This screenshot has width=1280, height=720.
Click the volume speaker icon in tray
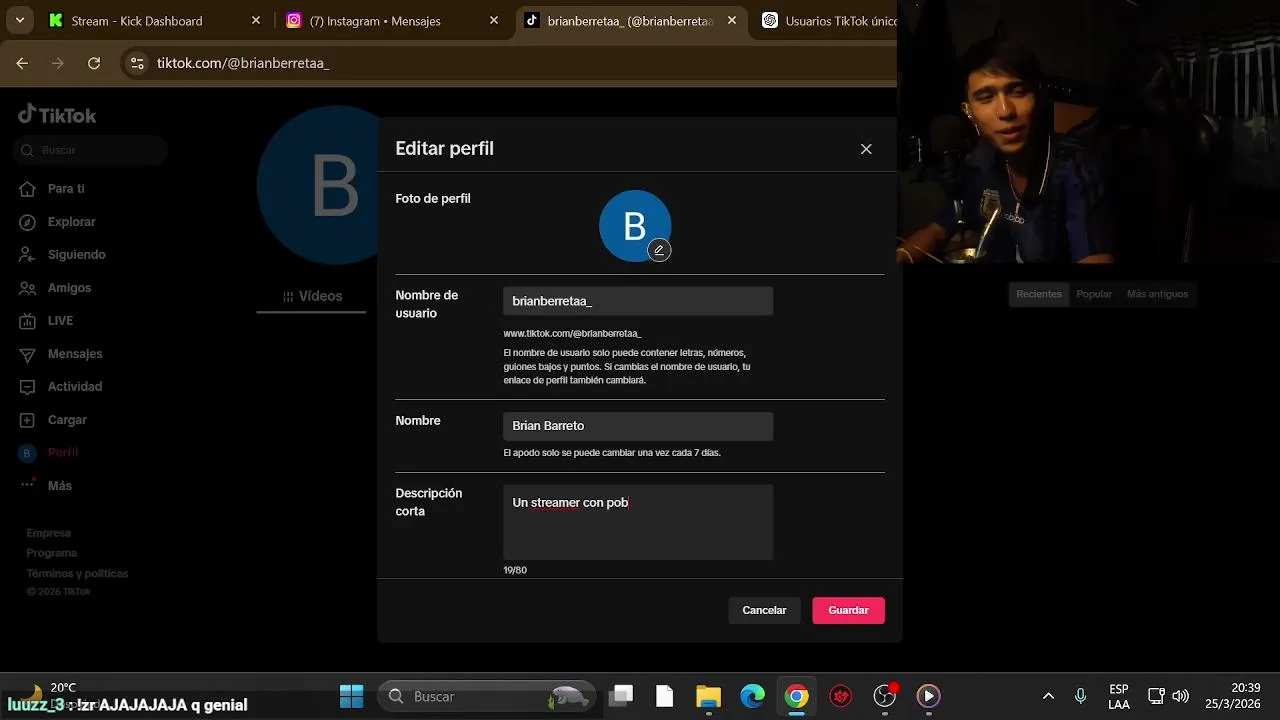tap(1181, 696)
